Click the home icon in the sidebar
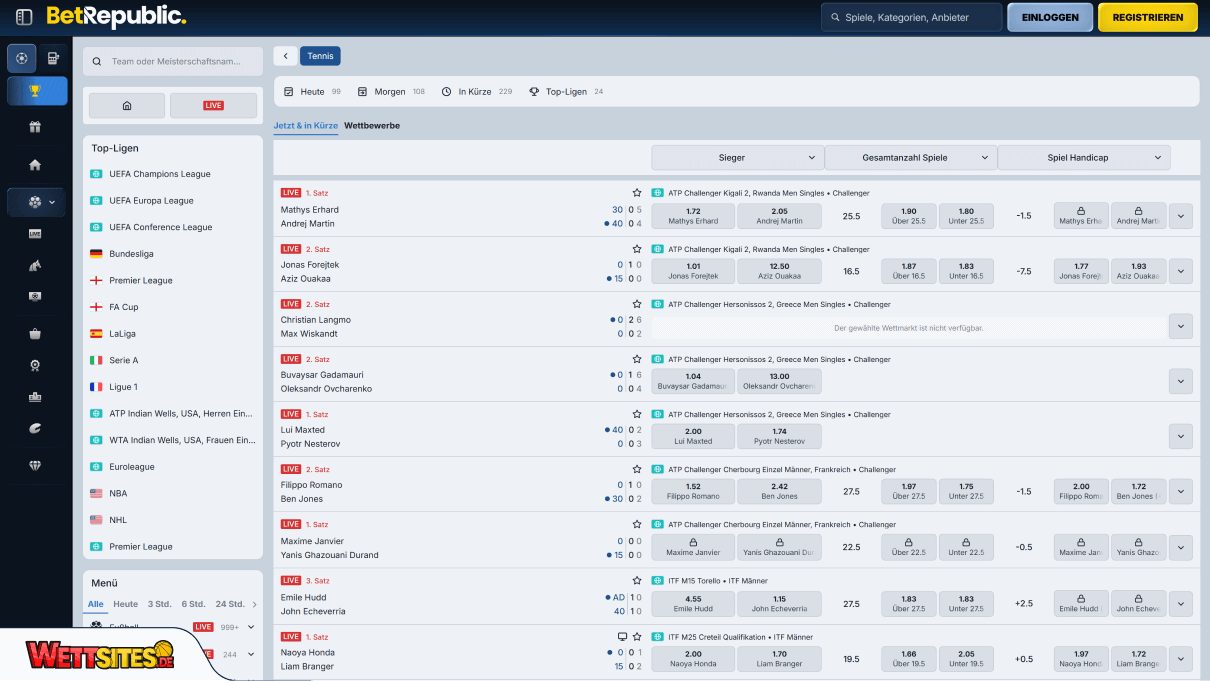This screenshot has height=681, width=1210. pos(36,164)
